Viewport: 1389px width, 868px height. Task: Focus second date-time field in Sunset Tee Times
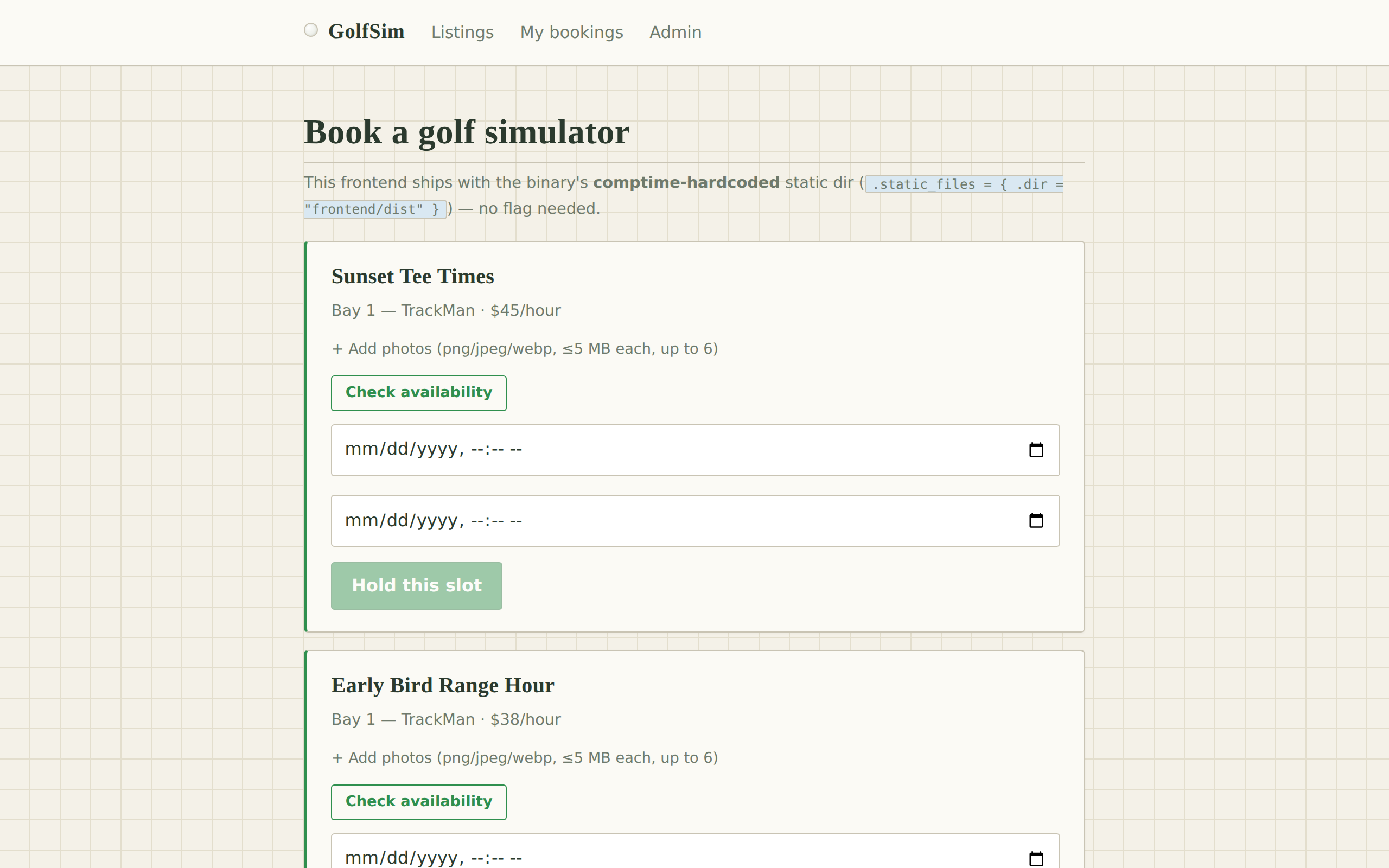click(x=695, y=521)
